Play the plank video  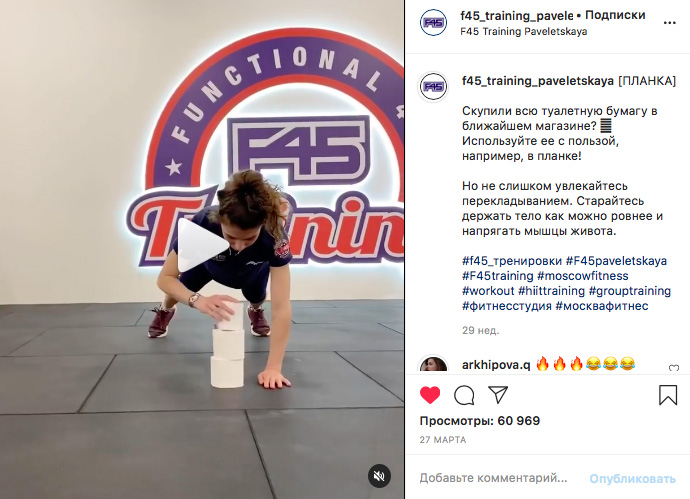[x=202, y=245]
